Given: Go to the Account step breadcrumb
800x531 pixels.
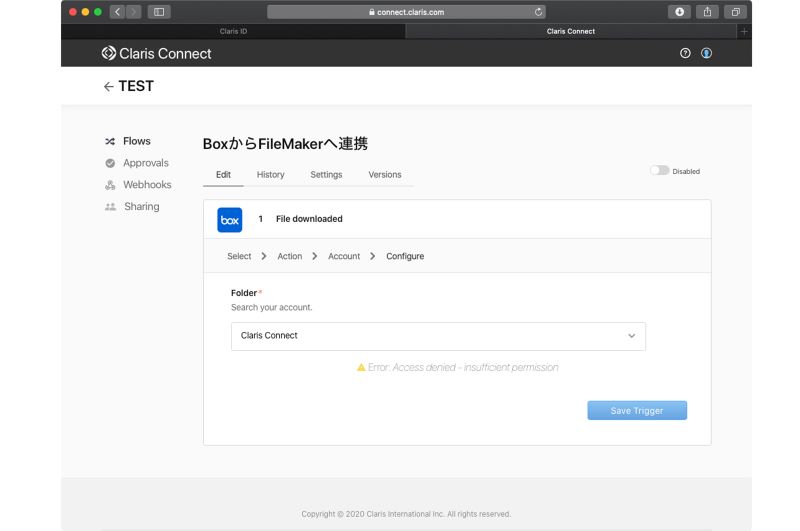Looking at the screenshot, I should 344,256.
